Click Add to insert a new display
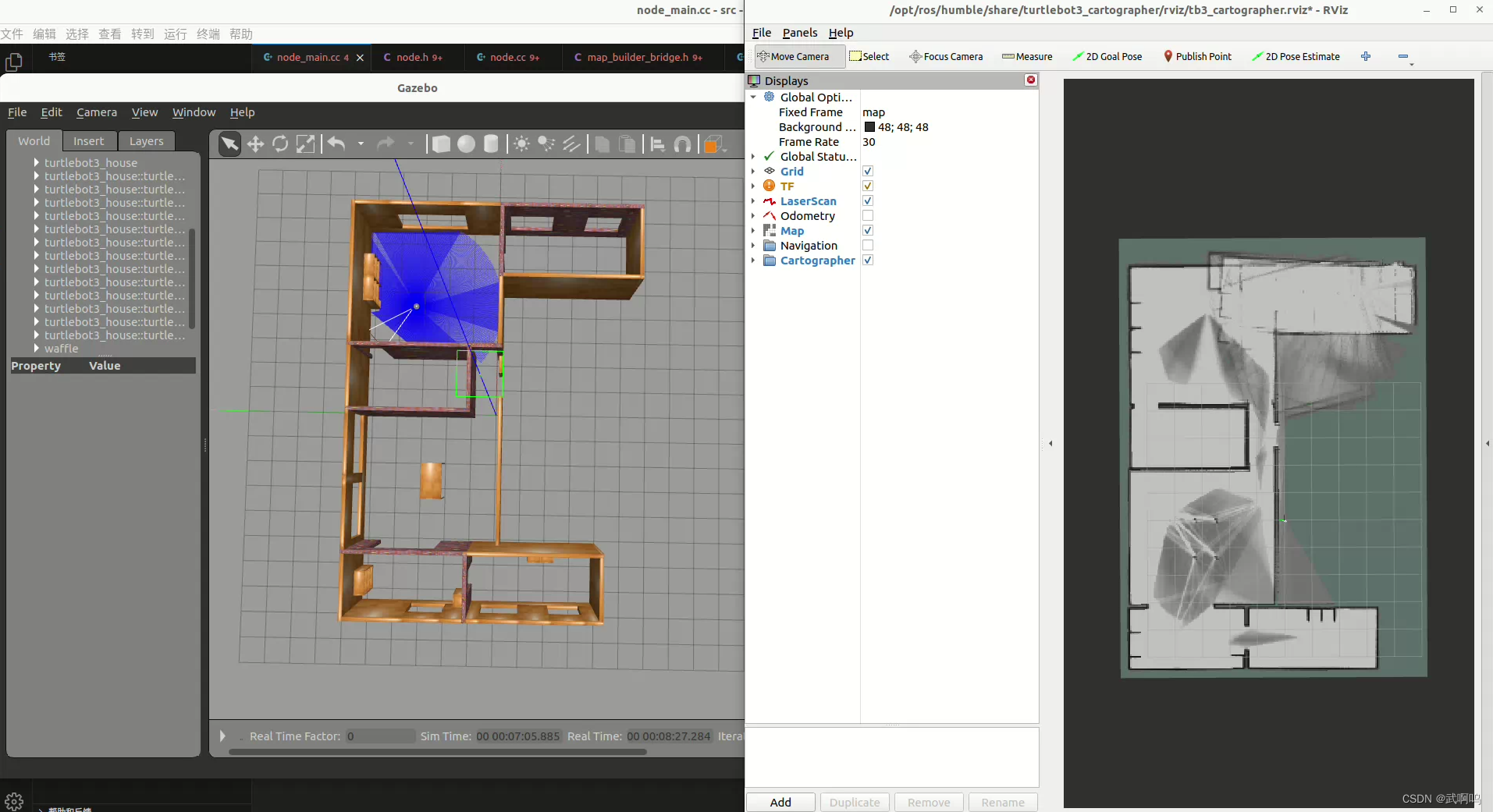Screen dimensions: 1493x812 pyautogui.click(x=780, y=802)
